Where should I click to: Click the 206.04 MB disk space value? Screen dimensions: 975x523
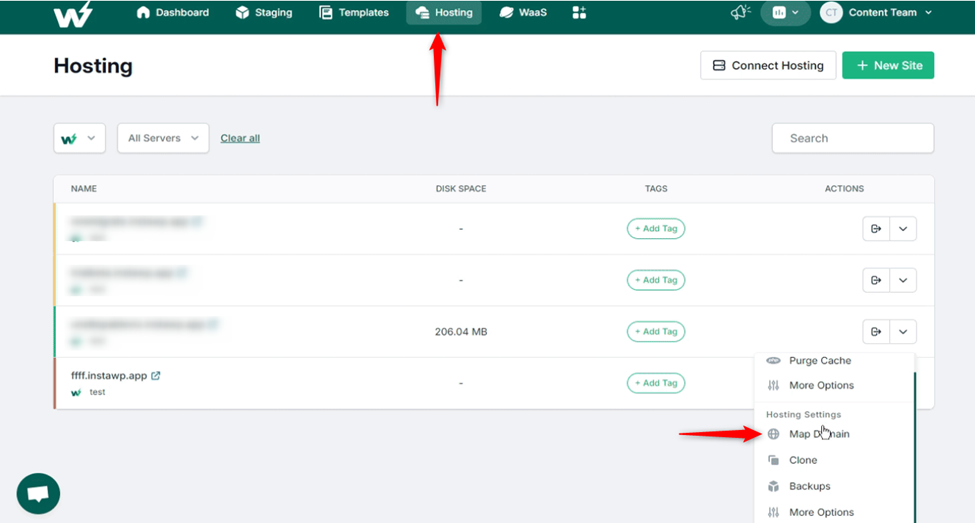(461, 331)
